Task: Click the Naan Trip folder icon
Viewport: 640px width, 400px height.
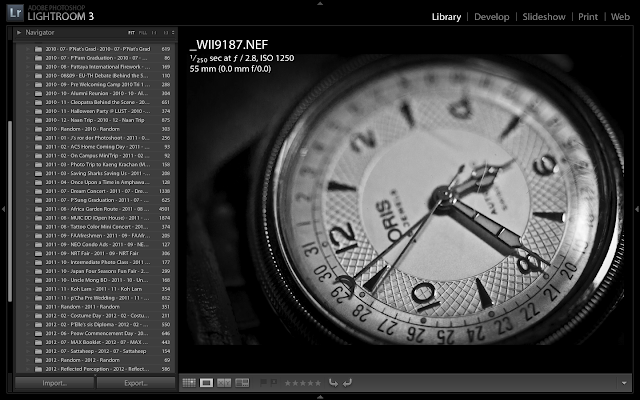Action: point(38,120)
